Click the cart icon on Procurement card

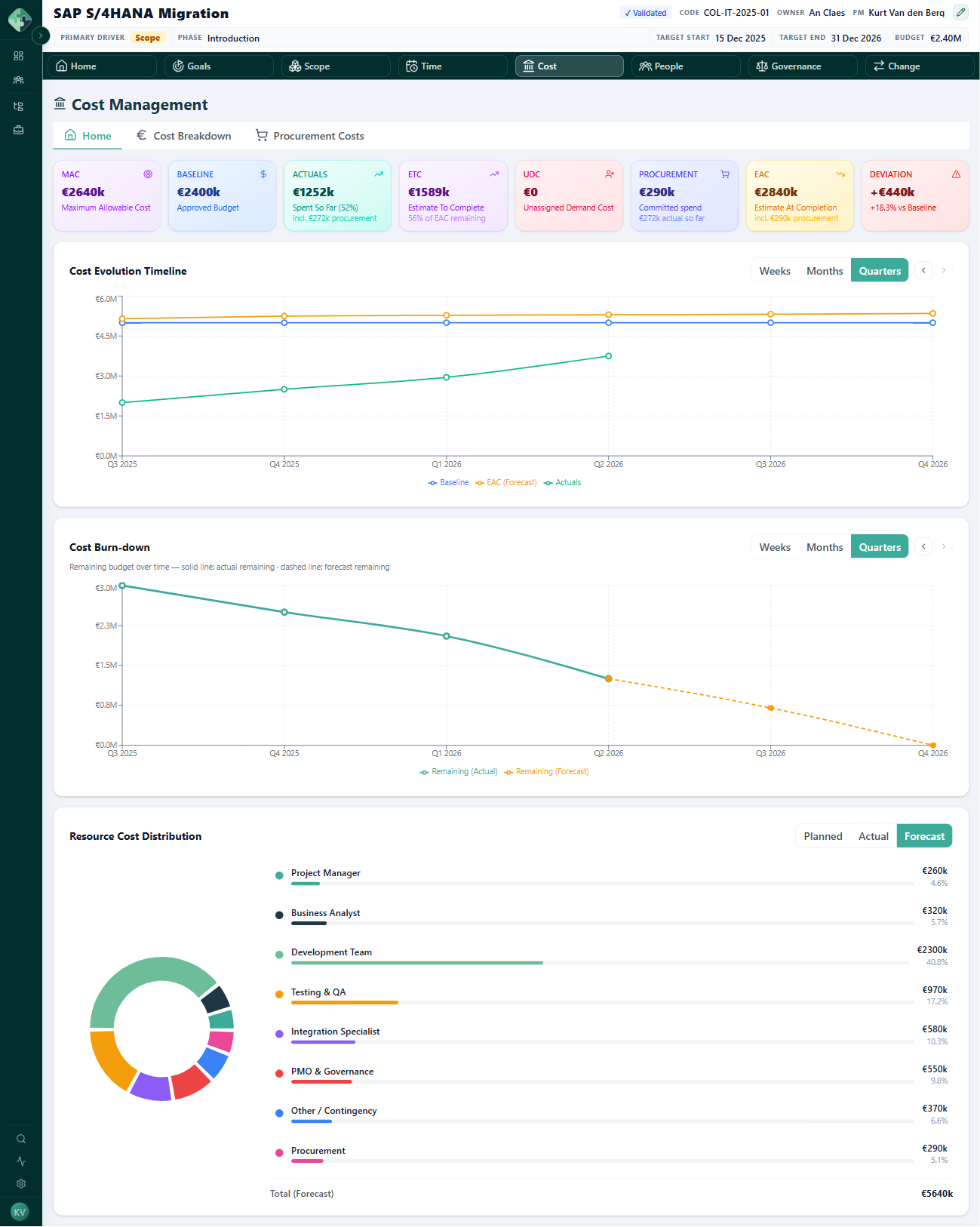(725, 174)
